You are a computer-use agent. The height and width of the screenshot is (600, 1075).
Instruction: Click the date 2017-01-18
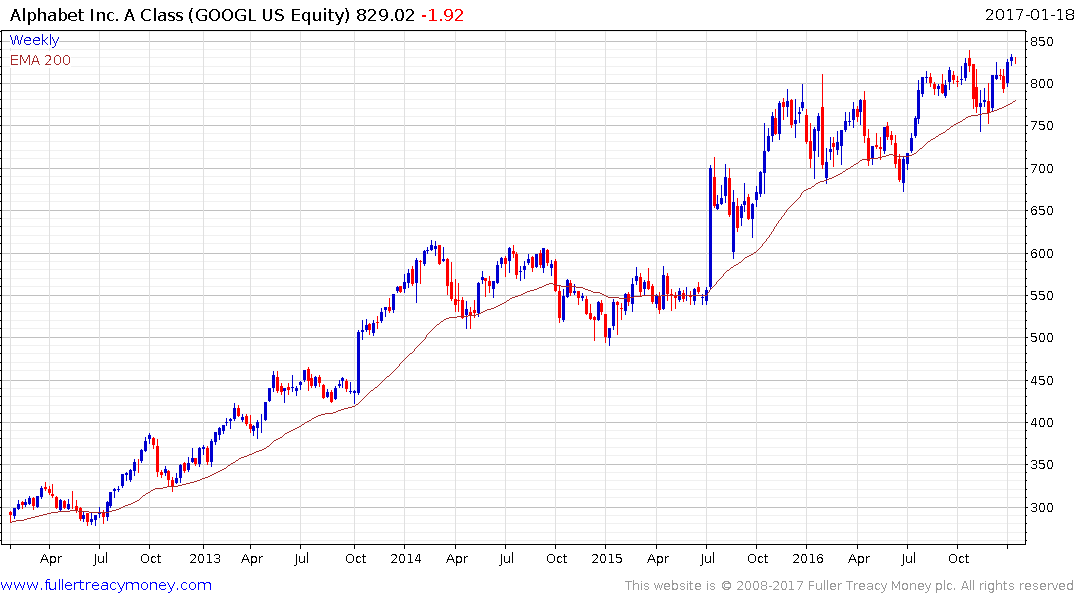pos(1028,15)
